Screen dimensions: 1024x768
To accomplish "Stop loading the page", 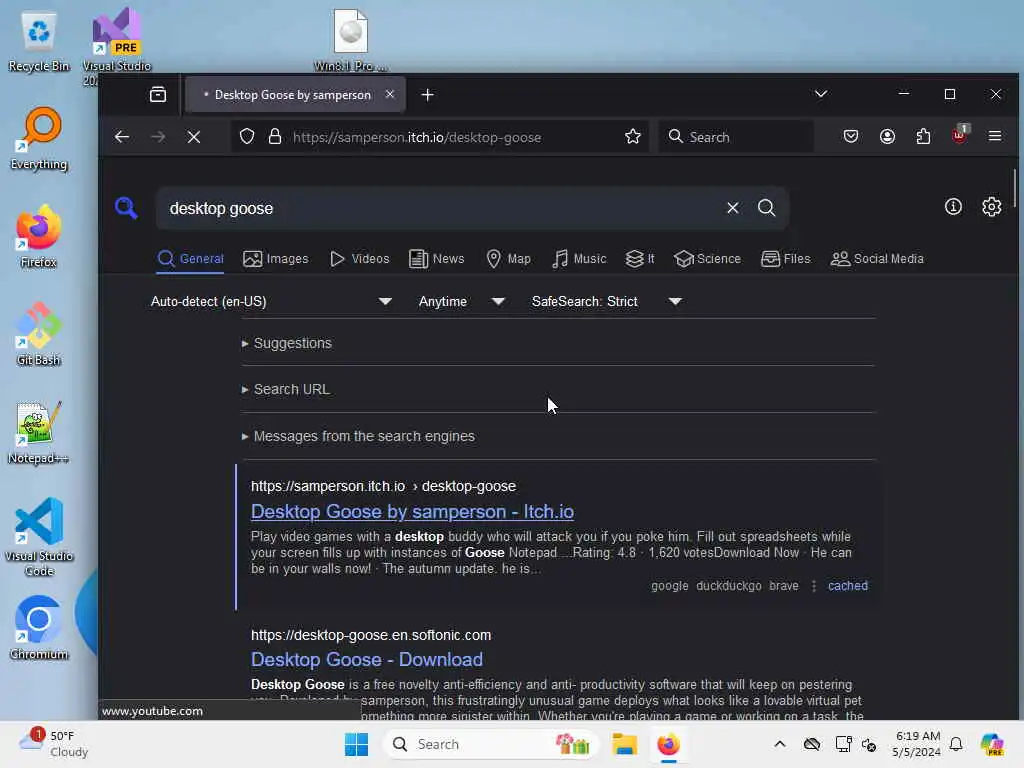I will 194,137.
